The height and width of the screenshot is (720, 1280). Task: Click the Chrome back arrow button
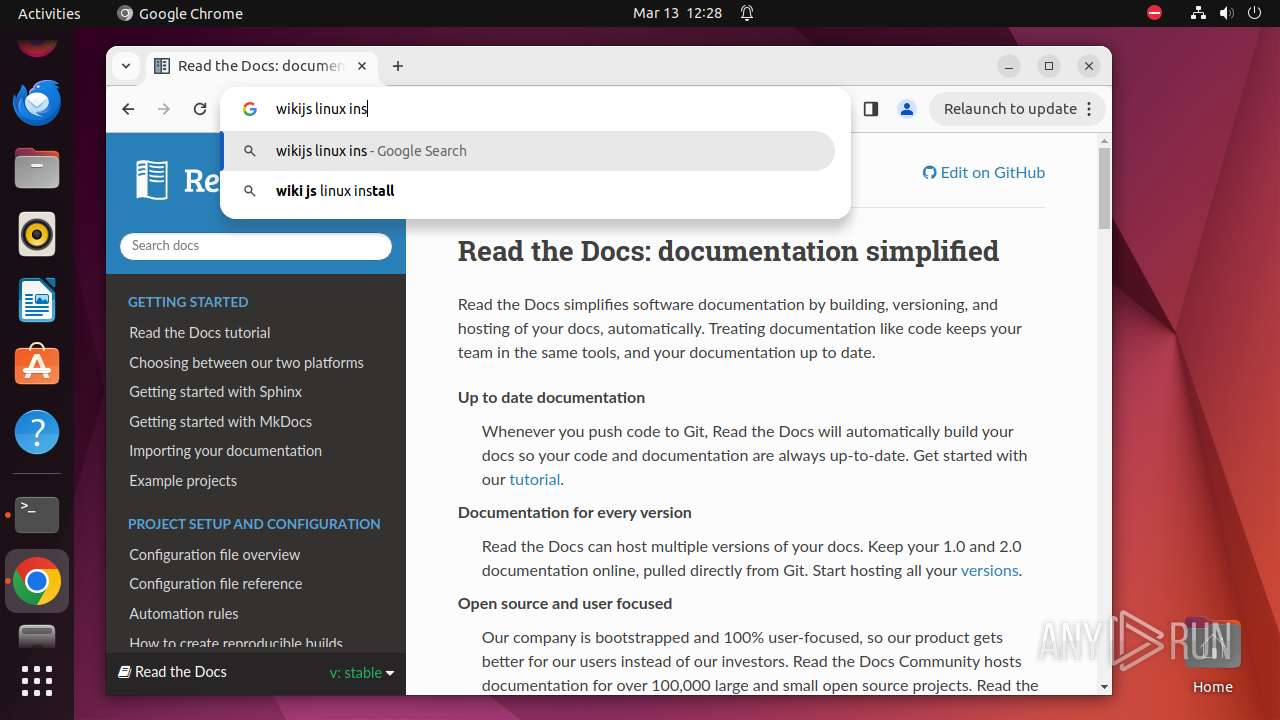[x=128, y=109]
